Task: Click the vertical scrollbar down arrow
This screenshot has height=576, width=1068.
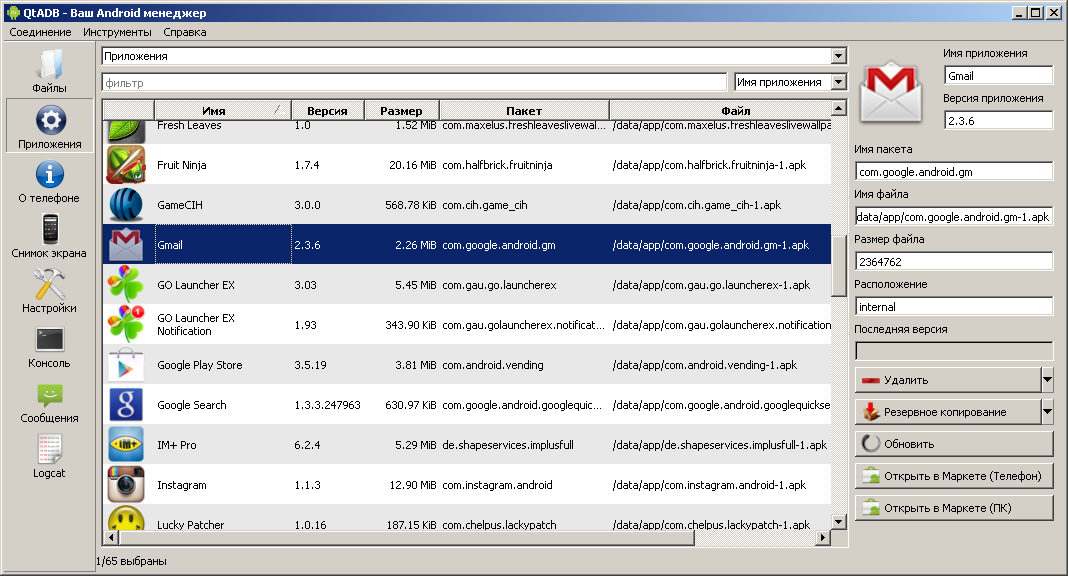Action: point(838,522)
